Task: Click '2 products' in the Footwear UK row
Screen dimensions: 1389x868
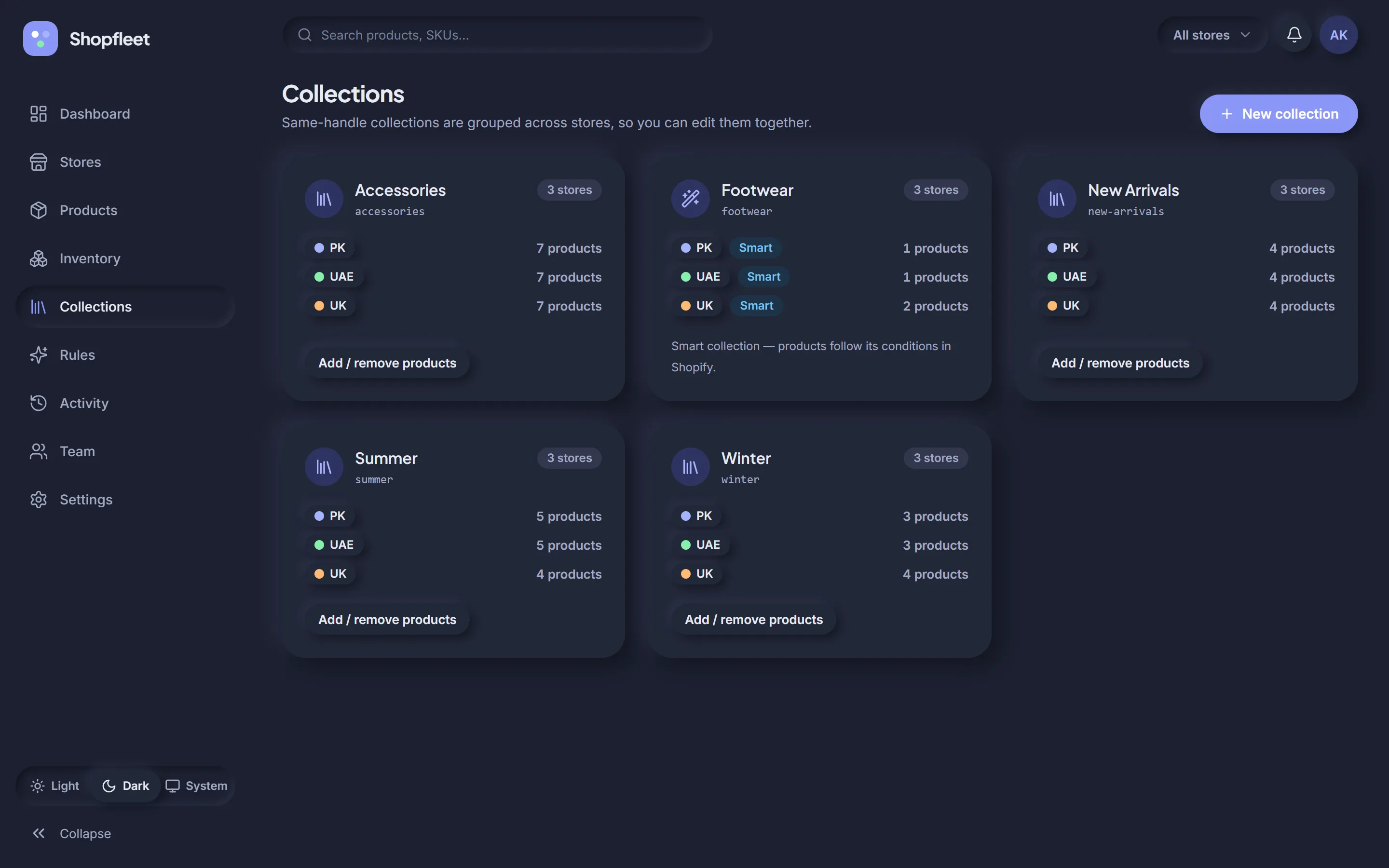Action: [935, 306]
